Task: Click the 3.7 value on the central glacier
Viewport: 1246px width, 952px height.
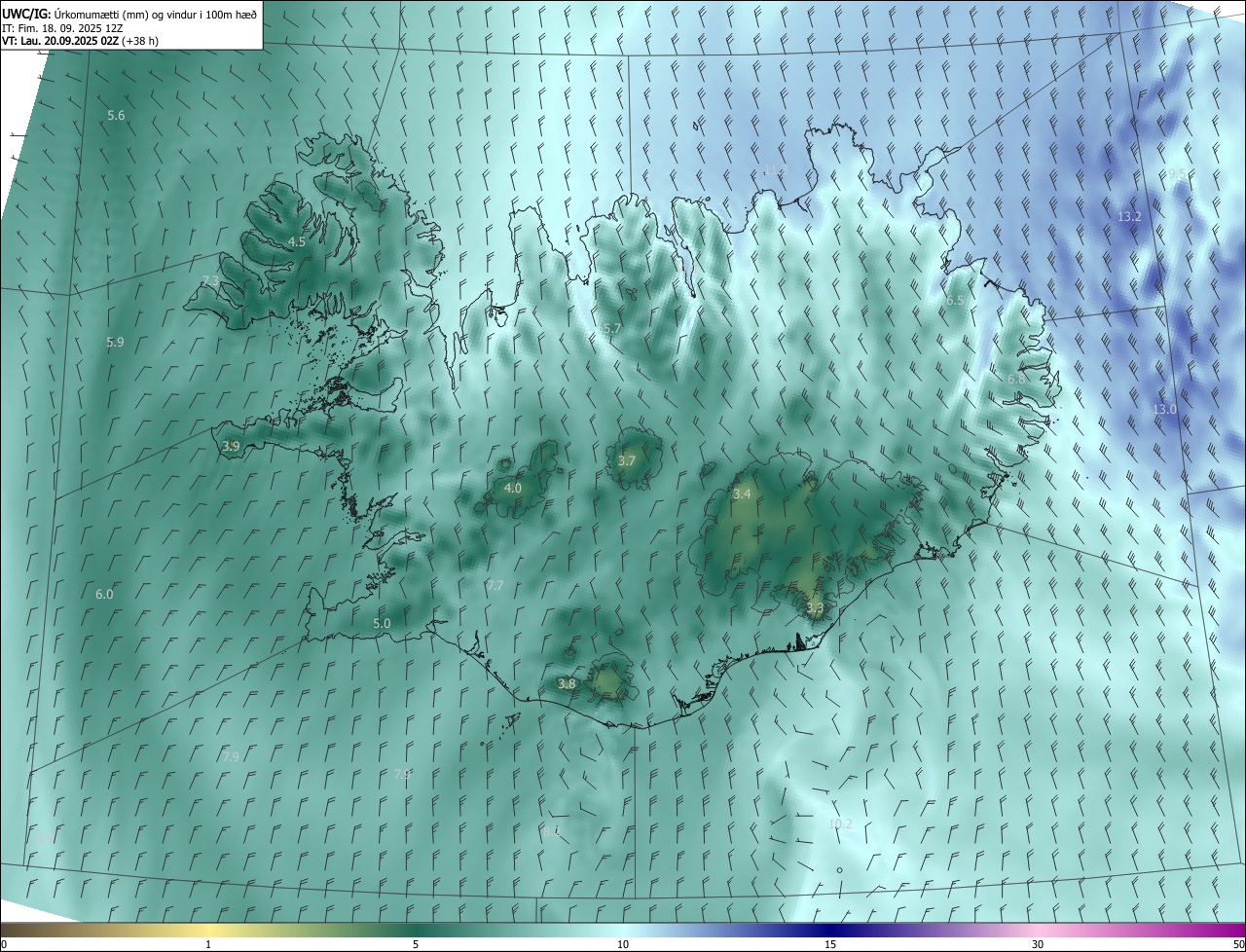Action: pyautogui.click(x=627, y=461)
